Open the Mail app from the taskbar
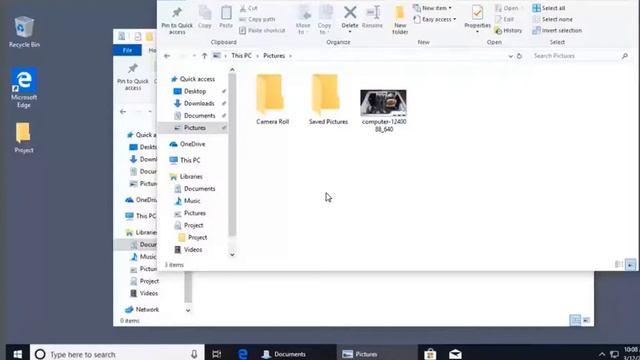Image resolution: width=640 pixels, height=360 pixels. coord(455,354)
